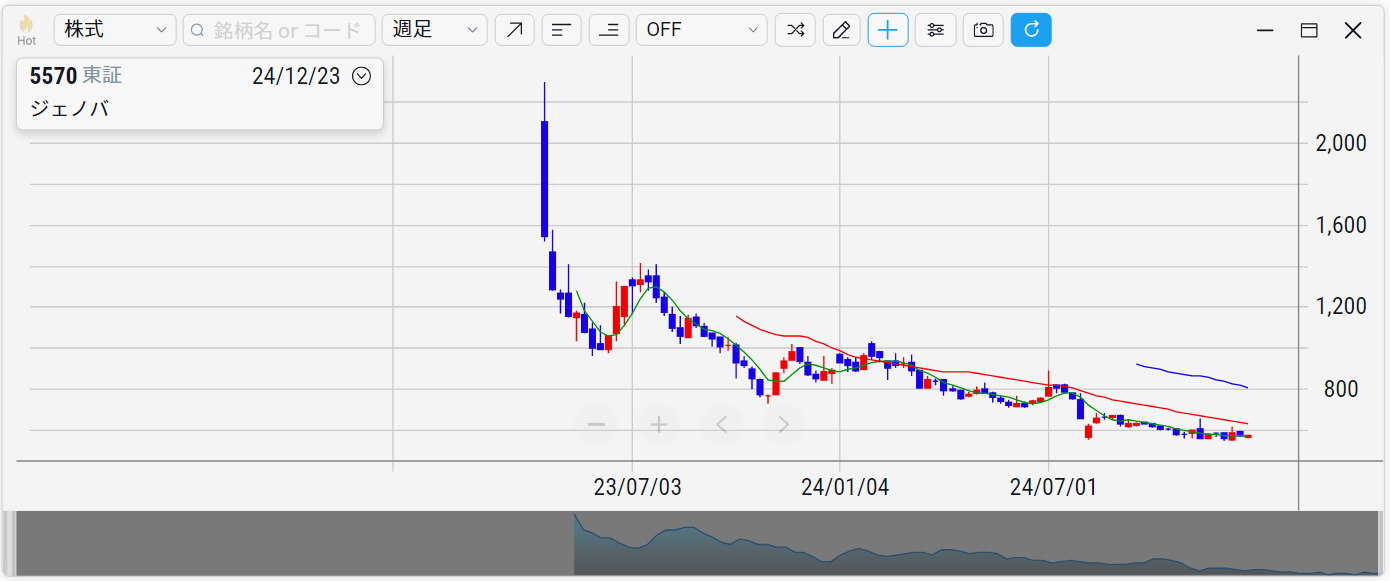Click the 24/01/04 date axis label
The image size is (1390, 581).
[x=845, y=487]
